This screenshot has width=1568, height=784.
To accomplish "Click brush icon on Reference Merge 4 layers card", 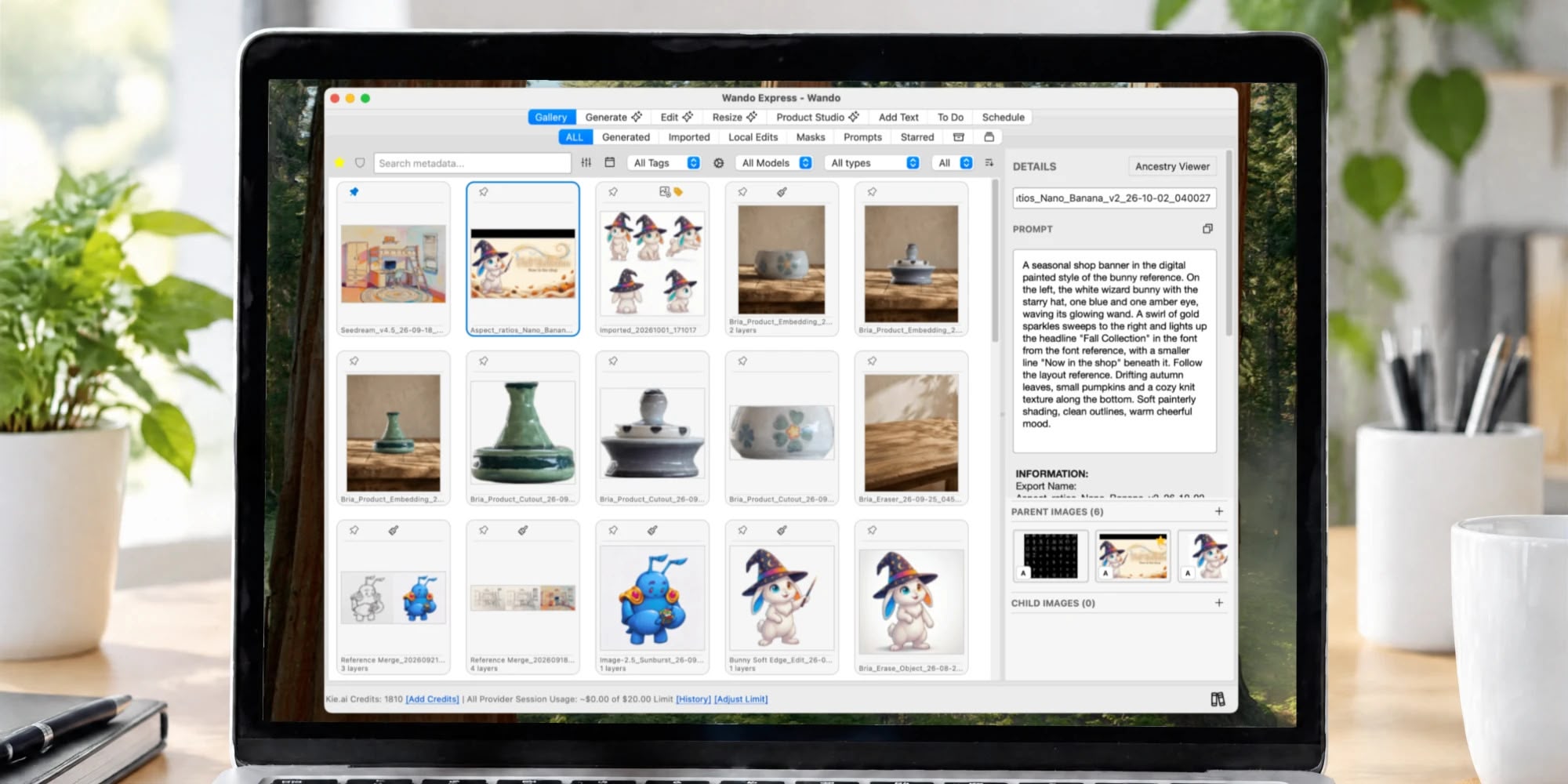I will [x=523, y=531].
